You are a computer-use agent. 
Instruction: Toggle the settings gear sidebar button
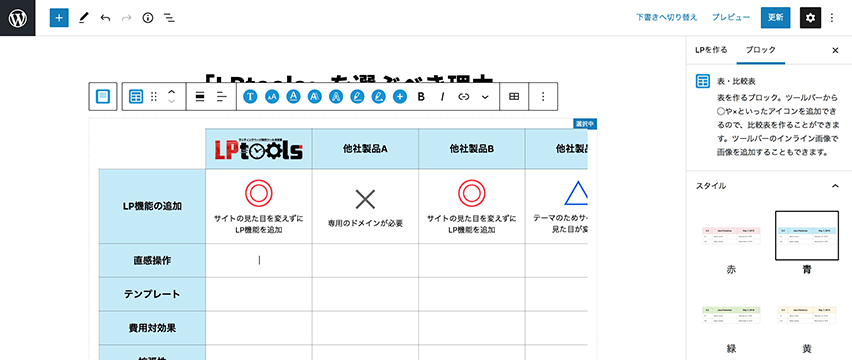coord(810,18)
